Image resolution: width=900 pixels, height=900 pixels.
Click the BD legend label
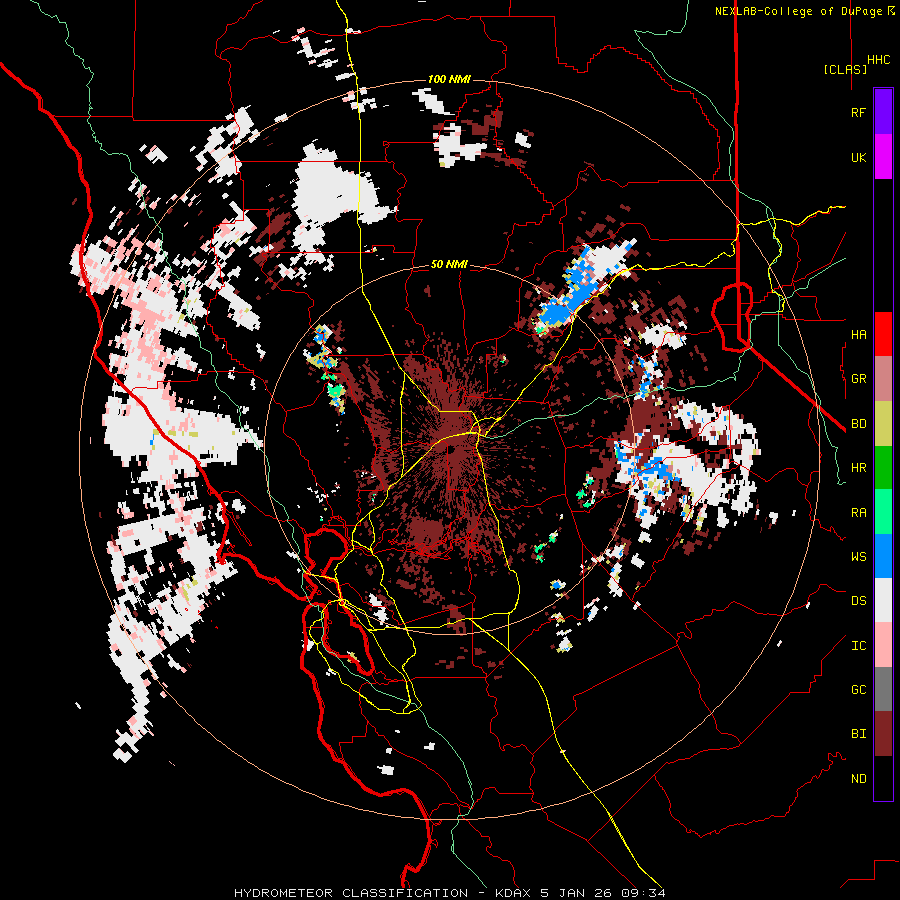[859, 424]
